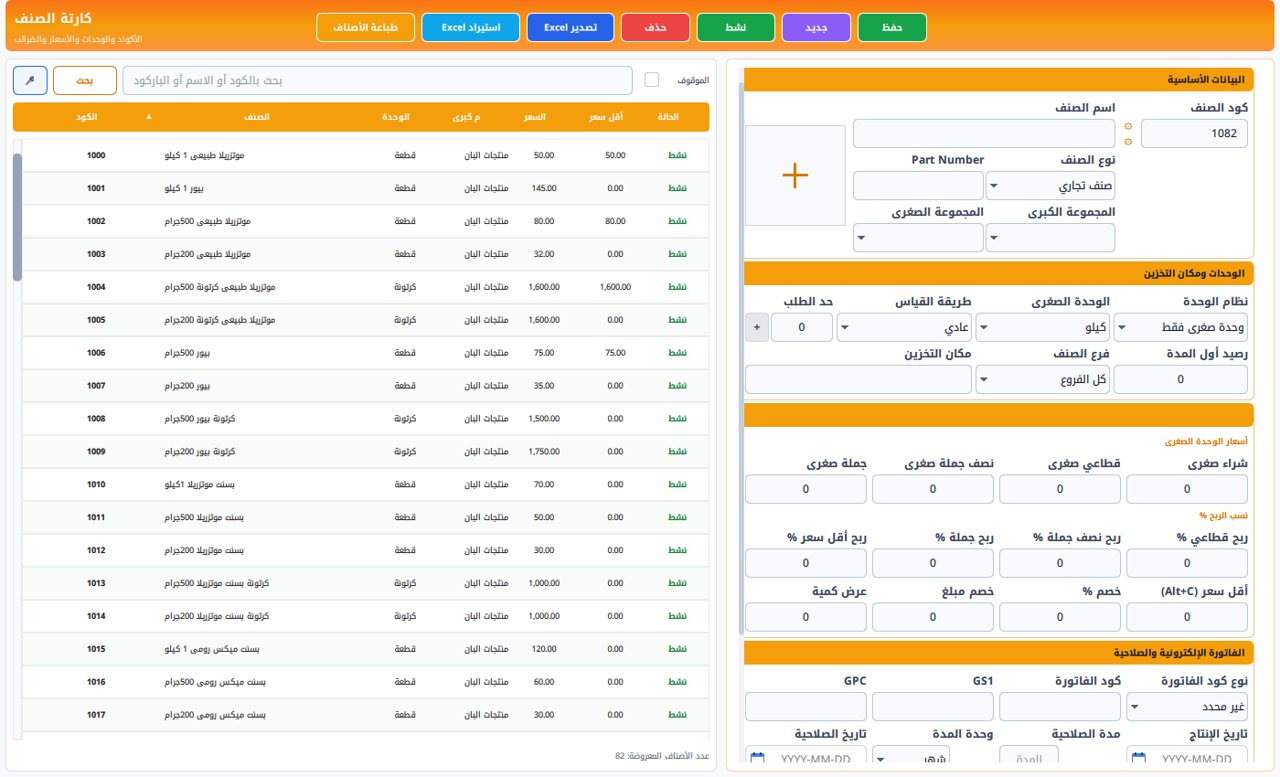Click the بحث search button

click(85, 81)
